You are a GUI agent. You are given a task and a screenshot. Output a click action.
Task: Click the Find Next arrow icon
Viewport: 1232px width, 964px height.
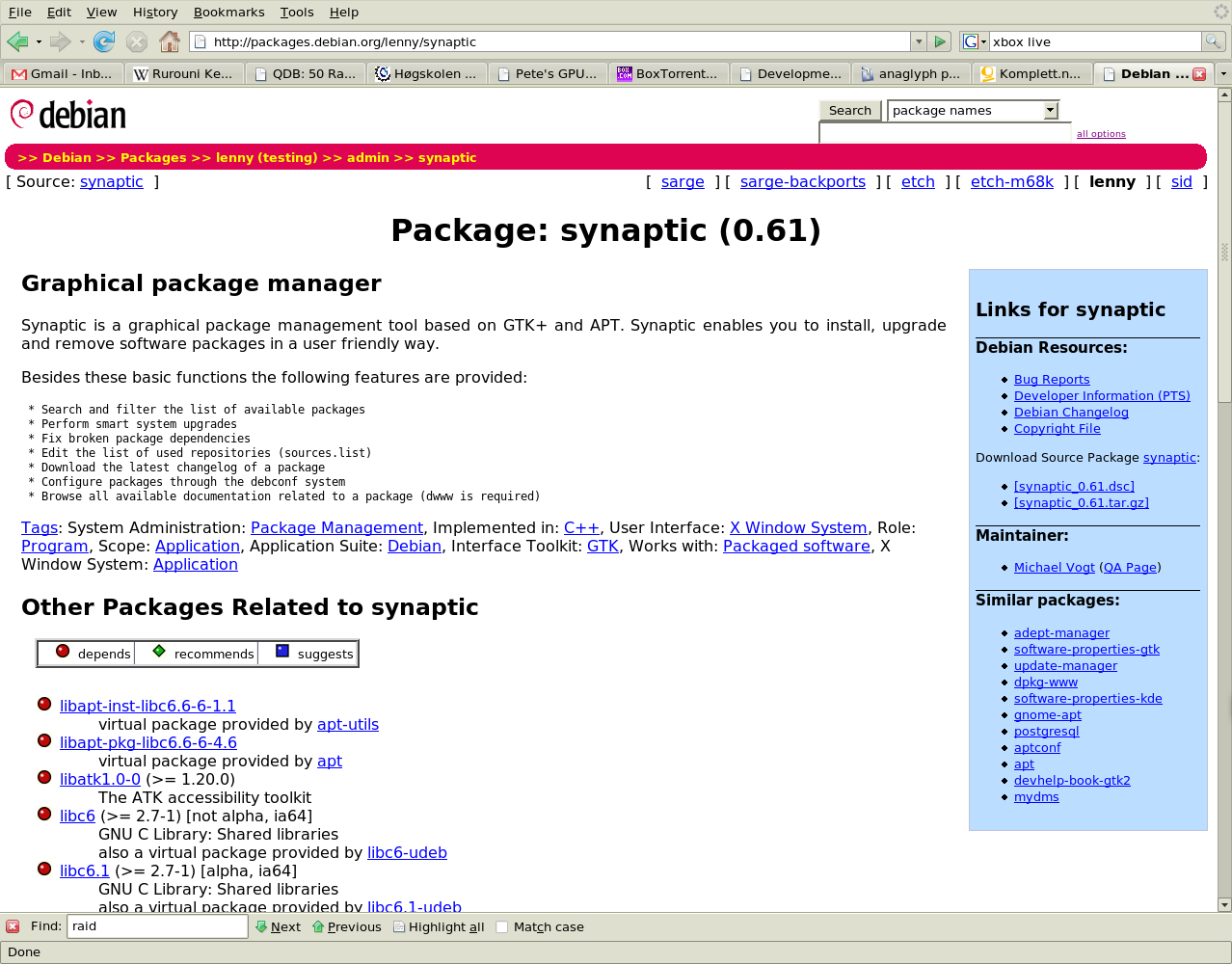pos(260,926)
